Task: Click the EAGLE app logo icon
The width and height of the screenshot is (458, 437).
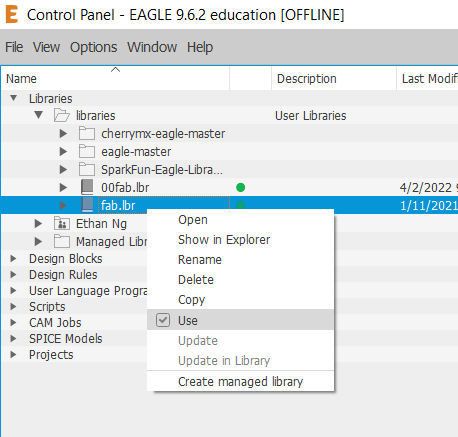Action: pos(12,15)
